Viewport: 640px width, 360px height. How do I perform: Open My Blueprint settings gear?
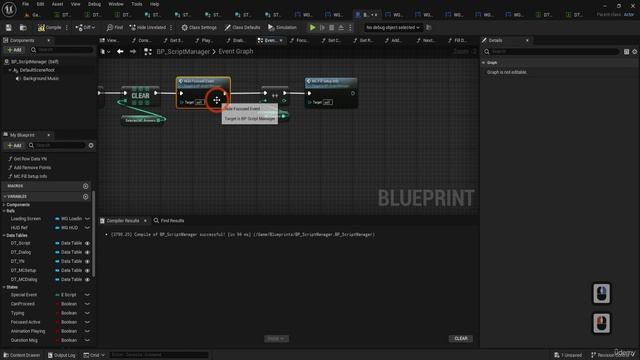click(x=91, y=145)
